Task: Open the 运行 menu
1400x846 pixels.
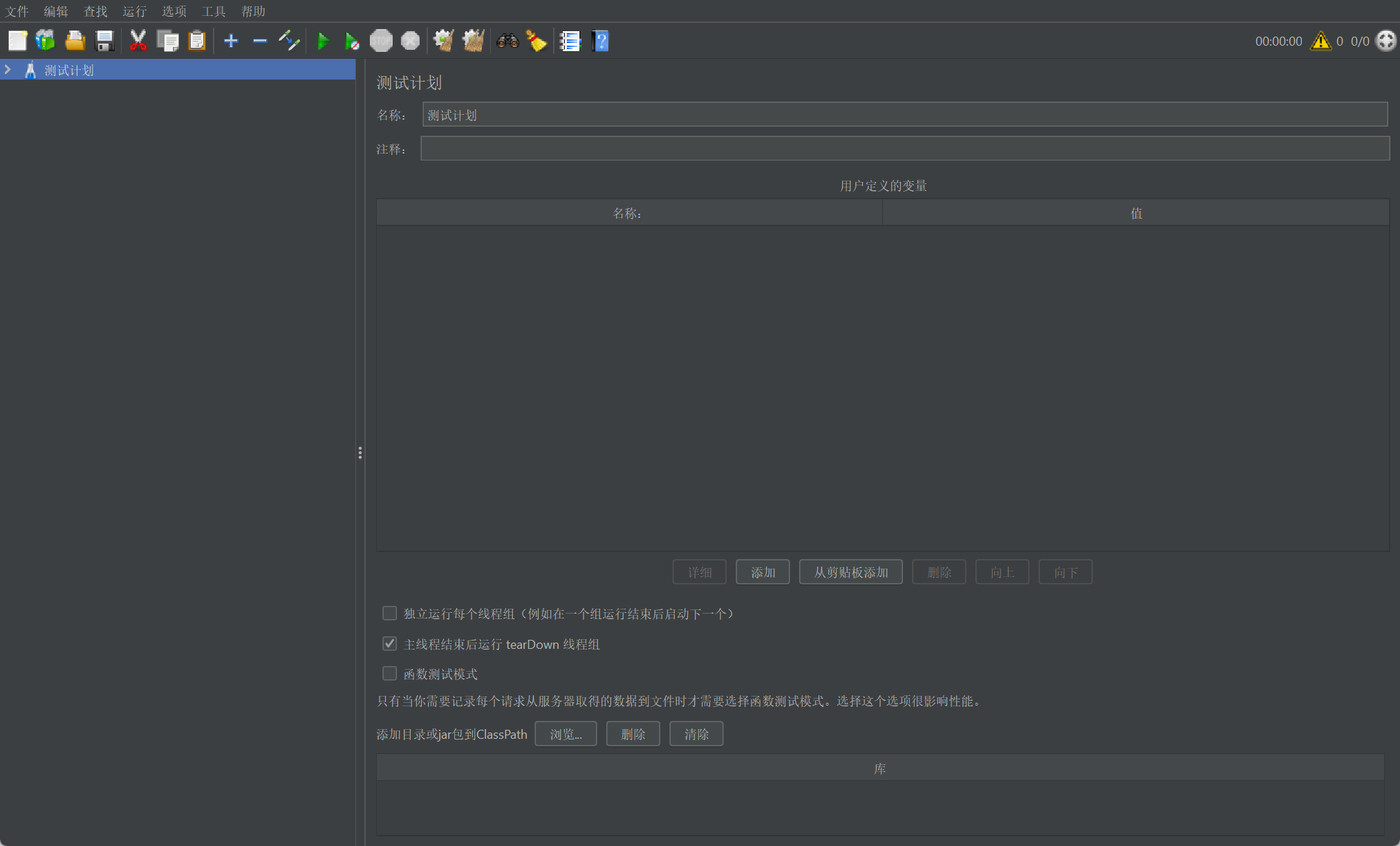Action: pyautogui.click(x=134, y=11)
